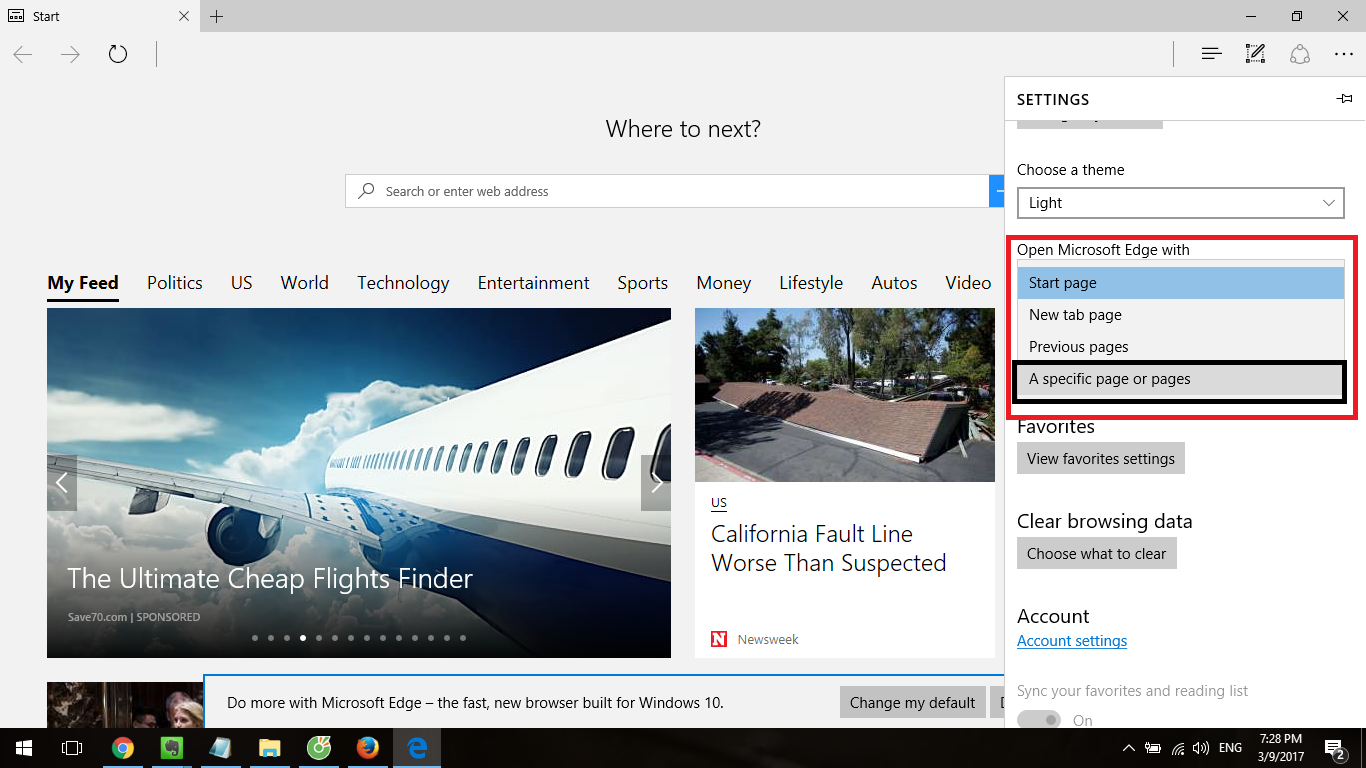Image resolution: width=1366 pixels, height=768 pixels.
Task: Open the Autos feed tab
Action: click(x=894, y=283)
